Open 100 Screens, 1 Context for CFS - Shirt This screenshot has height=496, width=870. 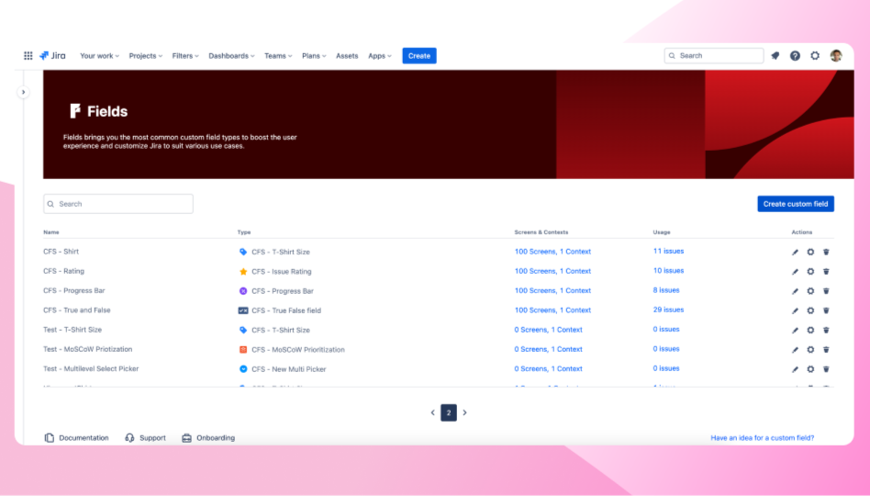553,251
